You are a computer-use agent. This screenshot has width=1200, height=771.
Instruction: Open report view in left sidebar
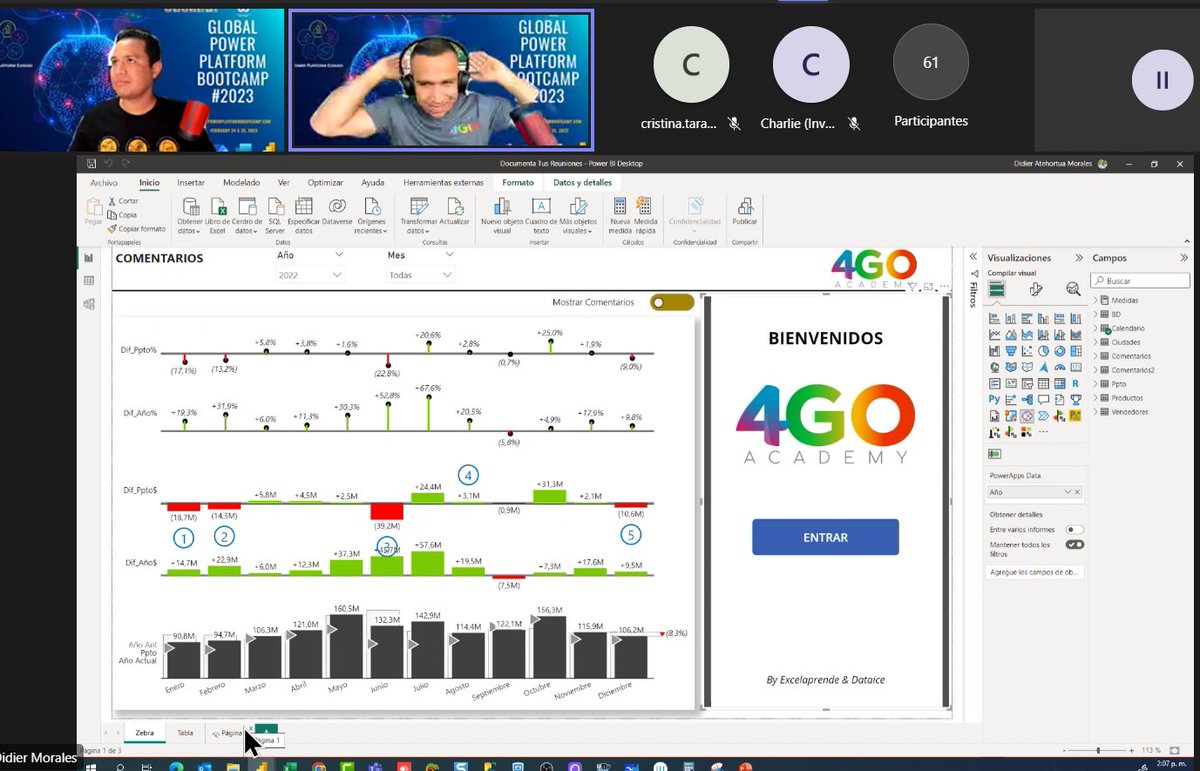point(89,257)
